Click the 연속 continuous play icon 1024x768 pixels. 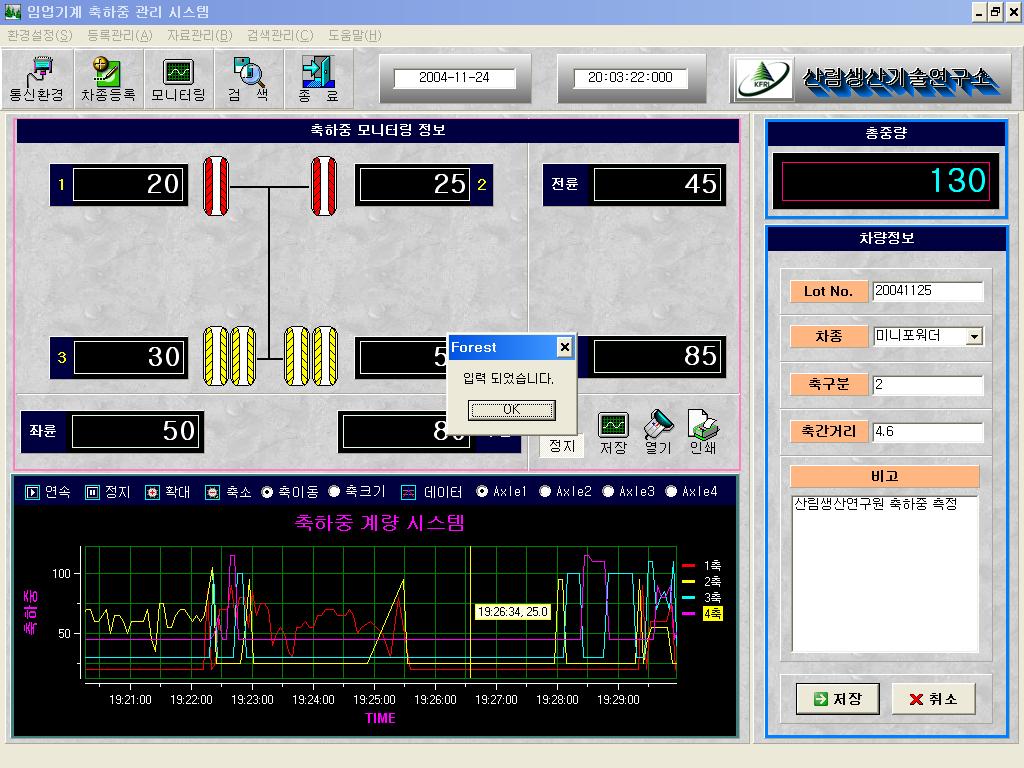[32, 492]
